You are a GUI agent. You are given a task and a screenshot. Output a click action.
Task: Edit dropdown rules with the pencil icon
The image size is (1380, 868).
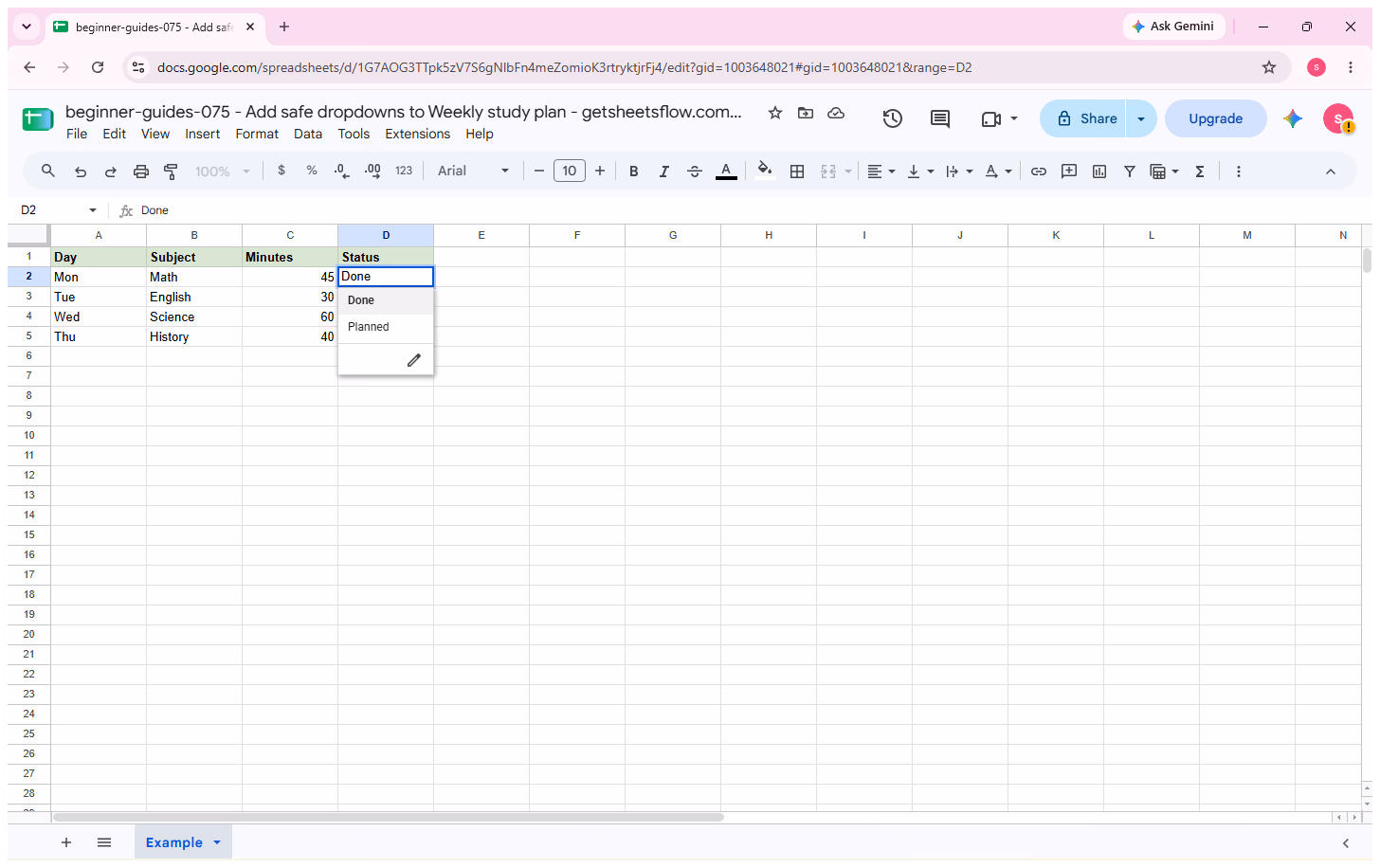414,360
